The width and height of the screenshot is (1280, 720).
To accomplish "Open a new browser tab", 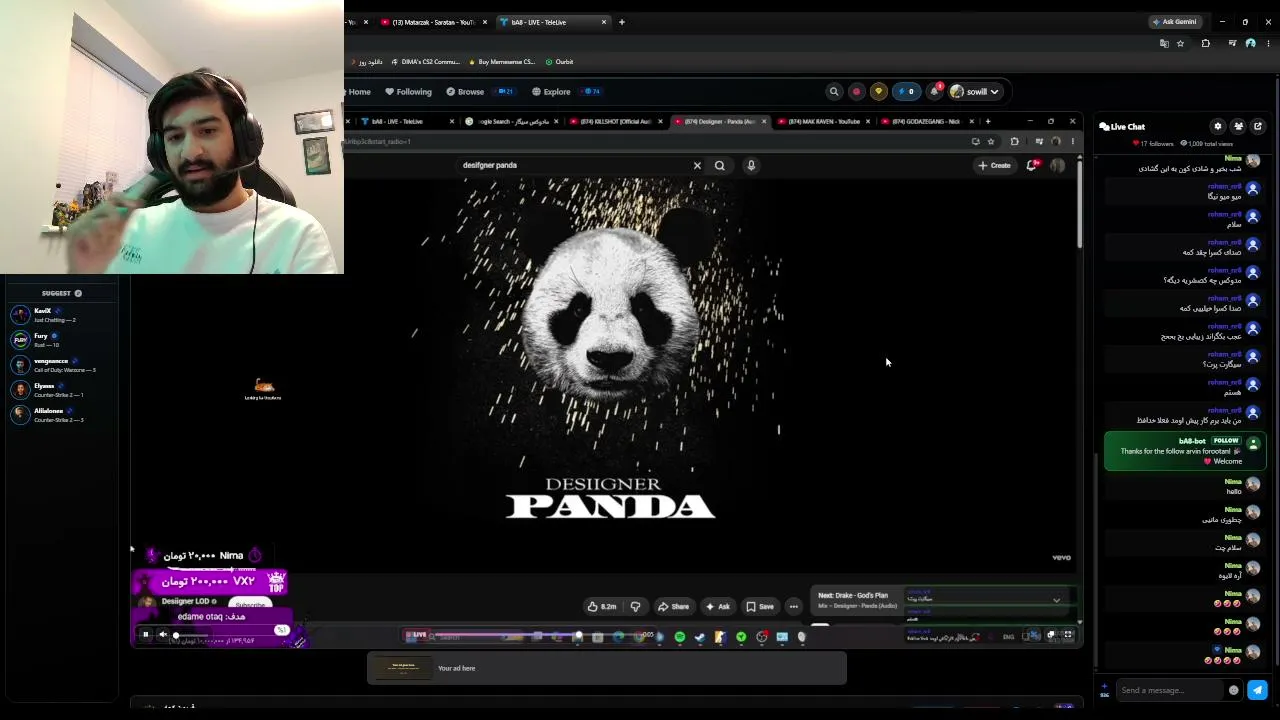I will coord(622,22).
